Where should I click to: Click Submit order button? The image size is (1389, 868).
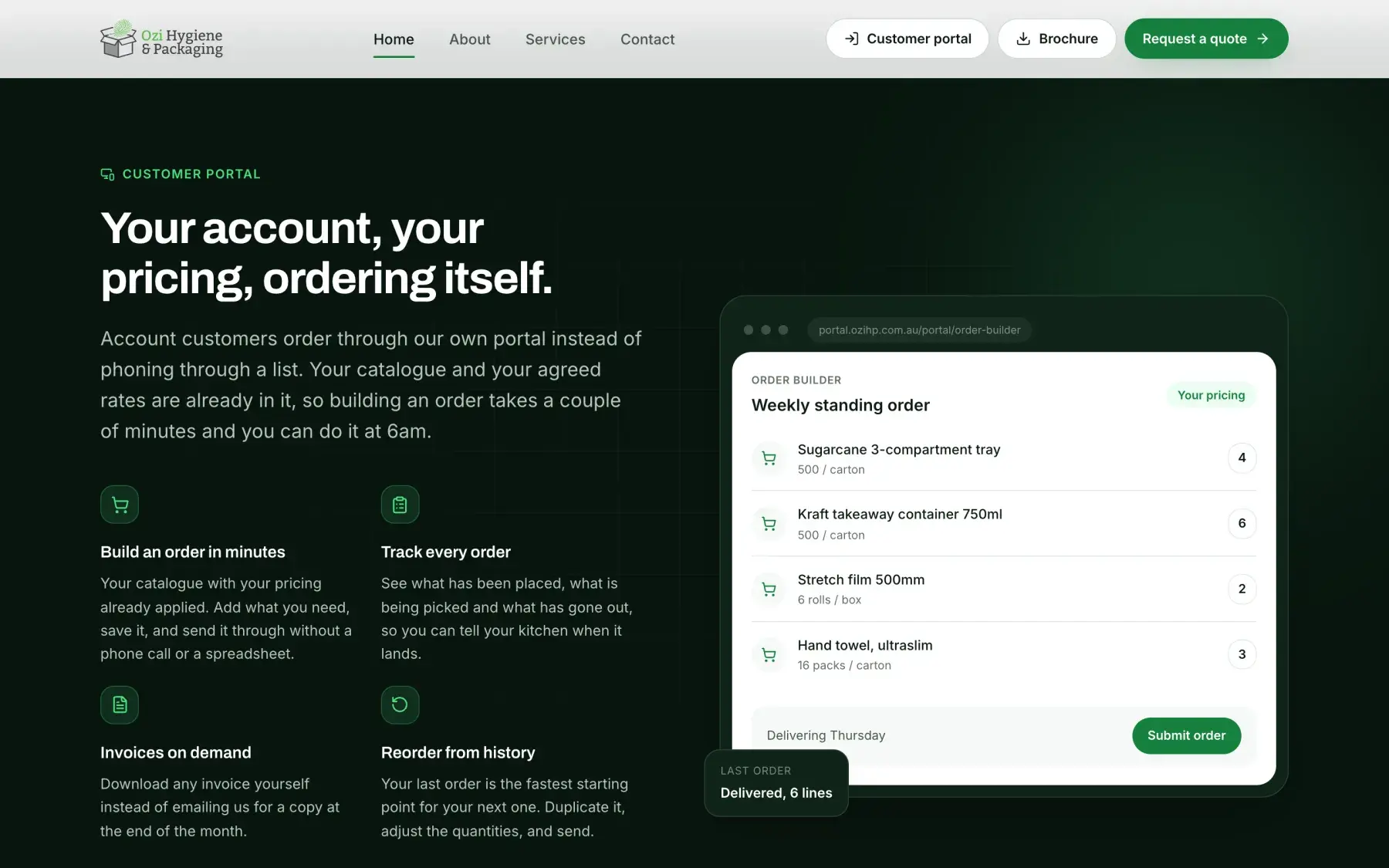coord(1186,735)
